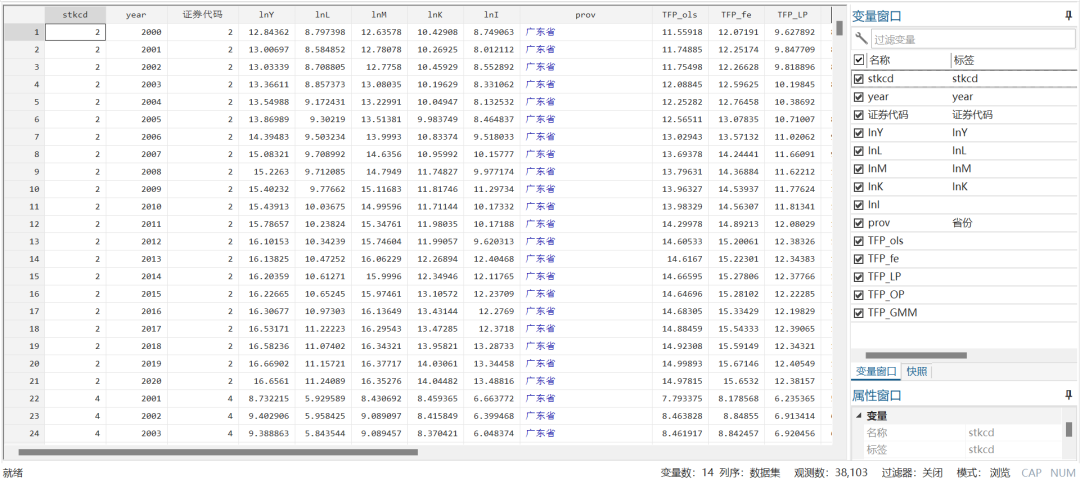Click lnL cell 9.708992
The width and height of the screenshot is (1080, 479).
[322, 154]
